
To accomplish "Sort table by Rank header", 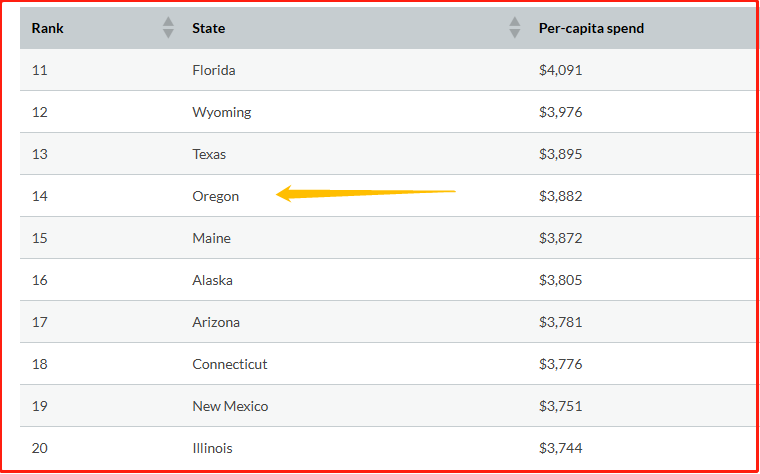I will click(x=48, y=28).
